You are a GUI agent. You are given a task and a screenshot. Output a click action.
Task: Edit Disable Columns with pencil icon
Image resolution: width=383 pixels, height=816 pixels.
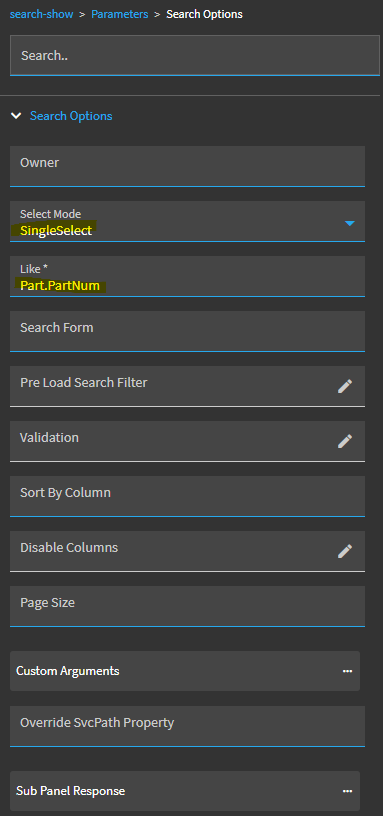344,551
